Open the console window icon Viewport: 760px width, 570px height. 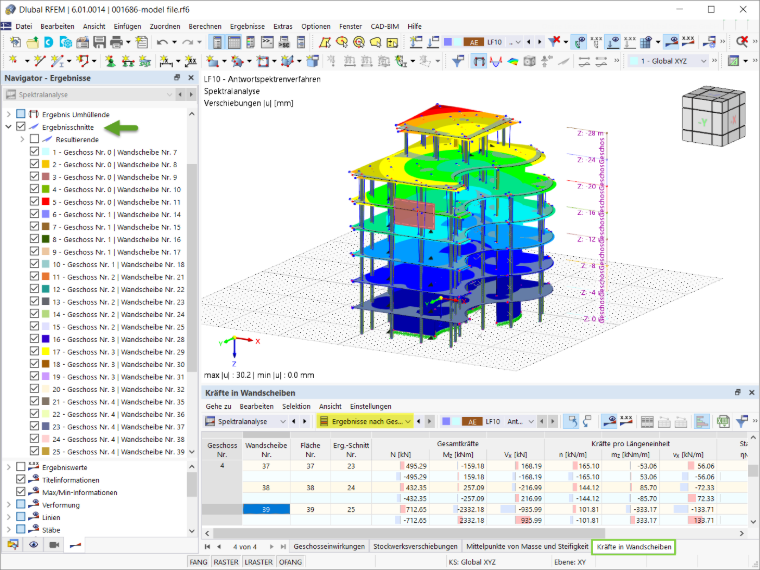(268, 42)
